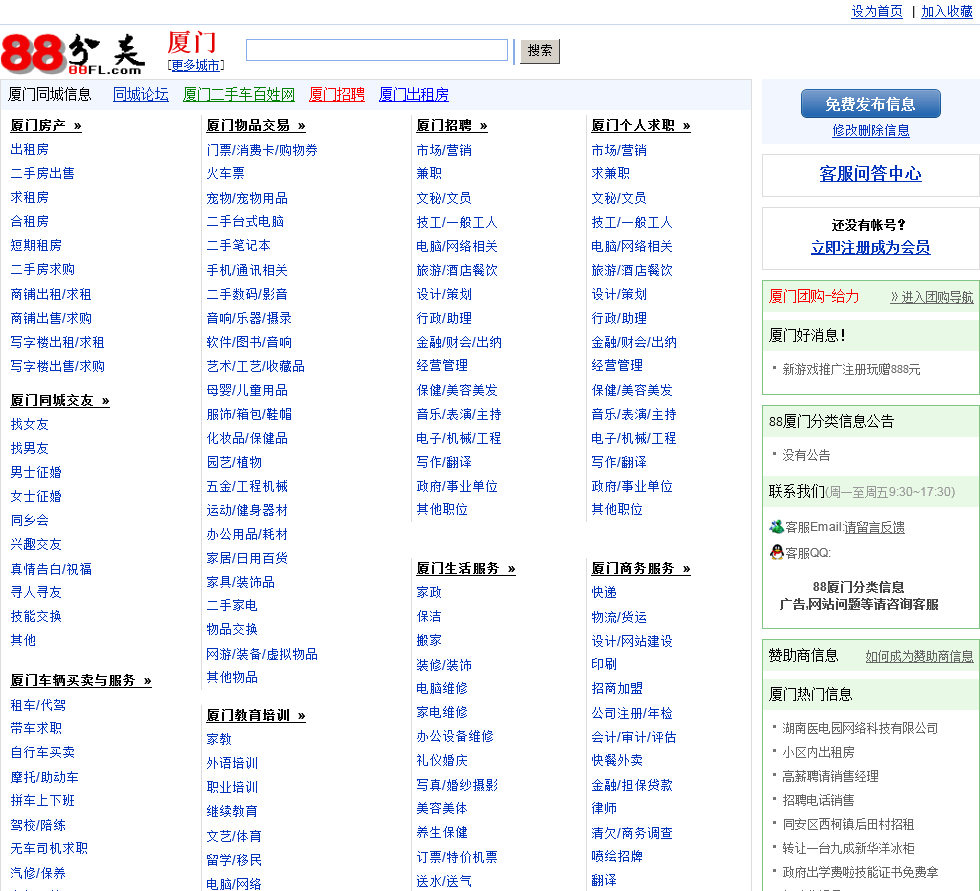This screenshot has width=980, height=891.
Task: Open 电脑维修 category
Action: (442, 689)
